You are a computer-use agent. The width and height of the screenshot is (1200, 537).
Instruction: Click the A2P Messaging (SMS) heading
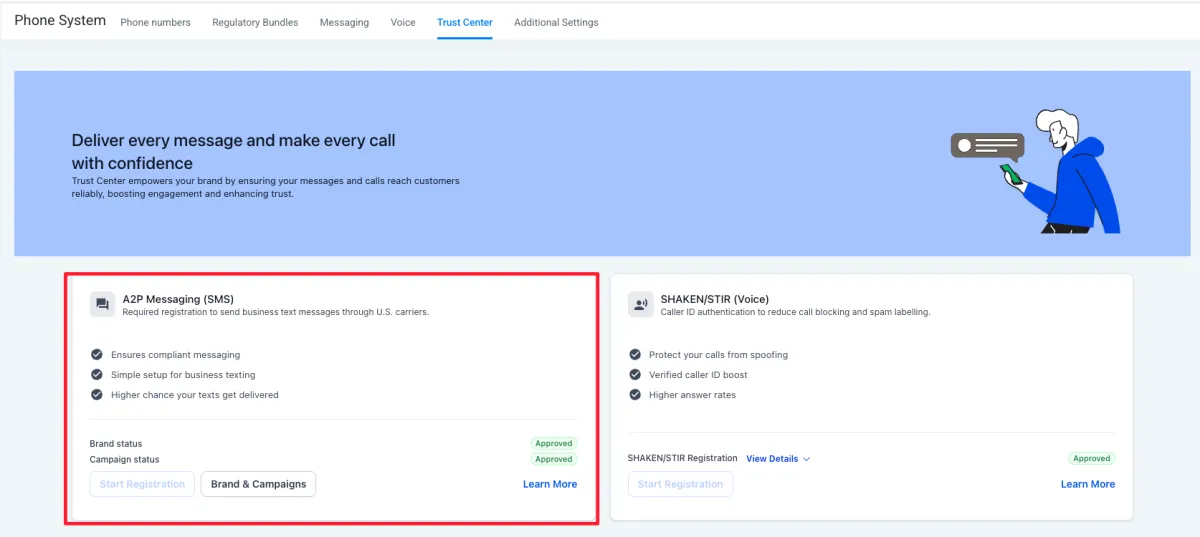tap(178, 298)
